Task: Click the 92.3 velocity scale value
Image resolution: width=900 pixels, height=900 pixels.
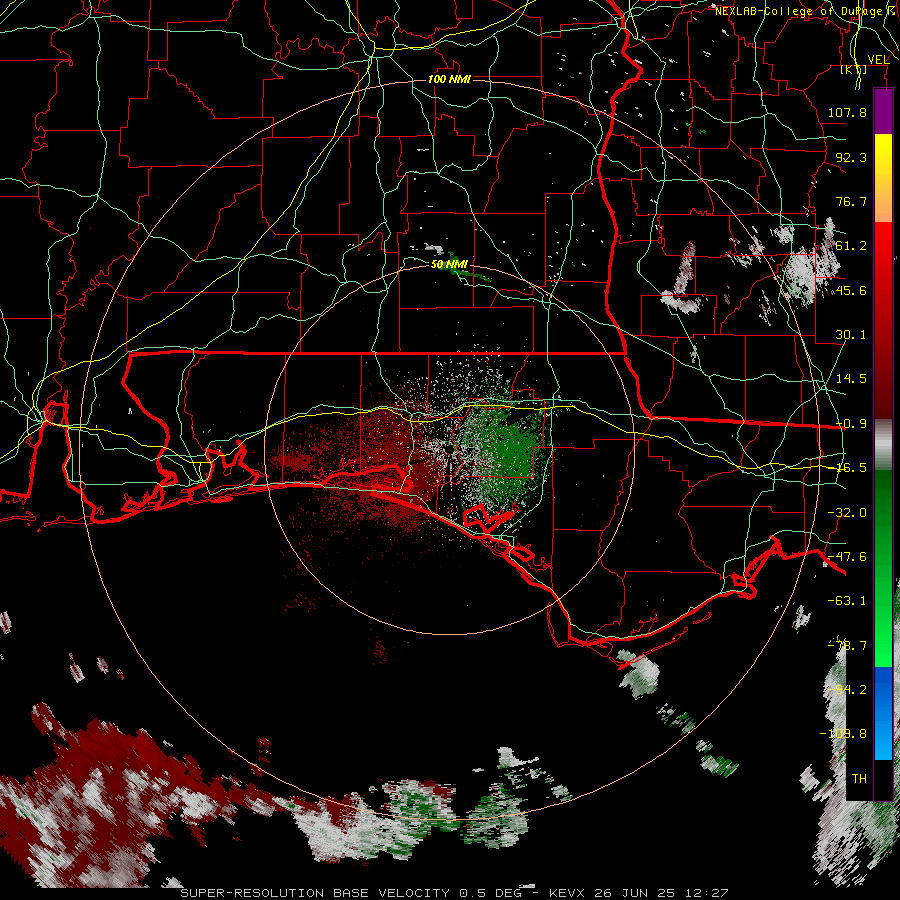Action: point(851,157)
